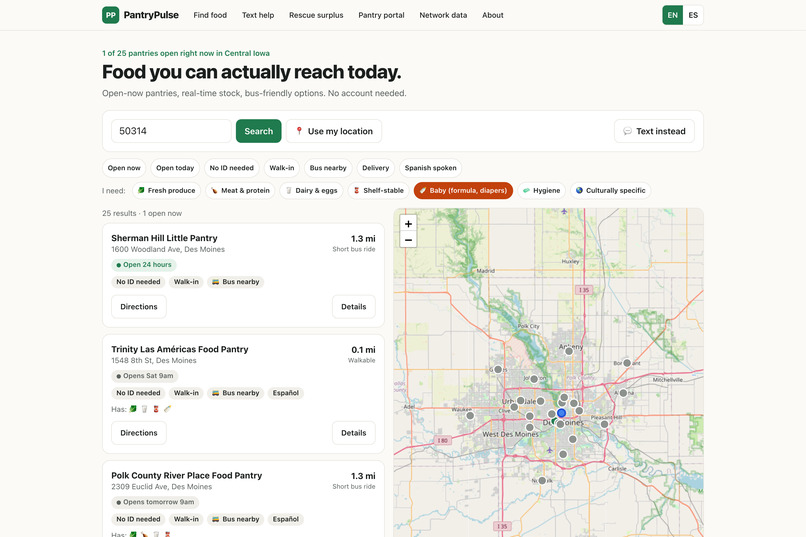Toggle the Walk-in filter chip
The width and height of the screenshot is (806, 537).
click(282, 168)
